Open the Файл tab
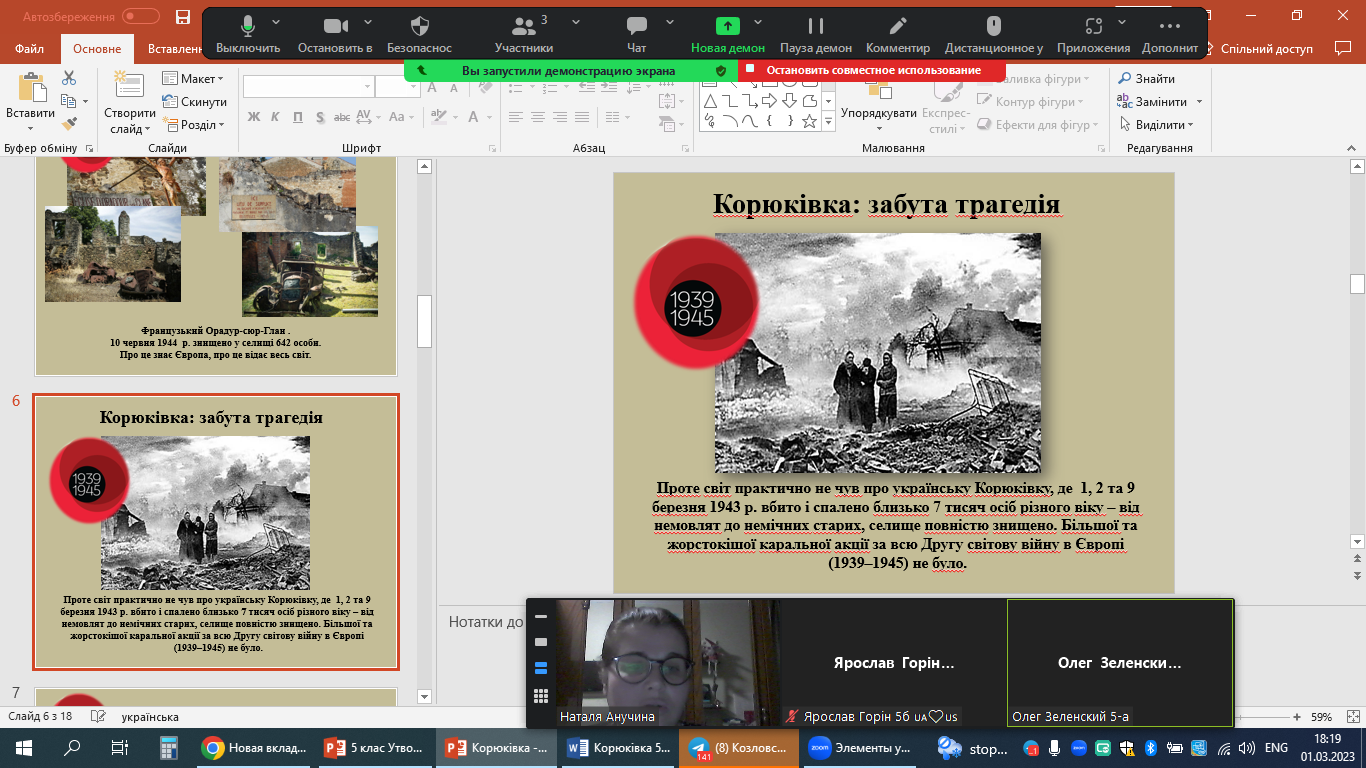Viewport: 1366px width, 768px height. (x=30, y=48)
